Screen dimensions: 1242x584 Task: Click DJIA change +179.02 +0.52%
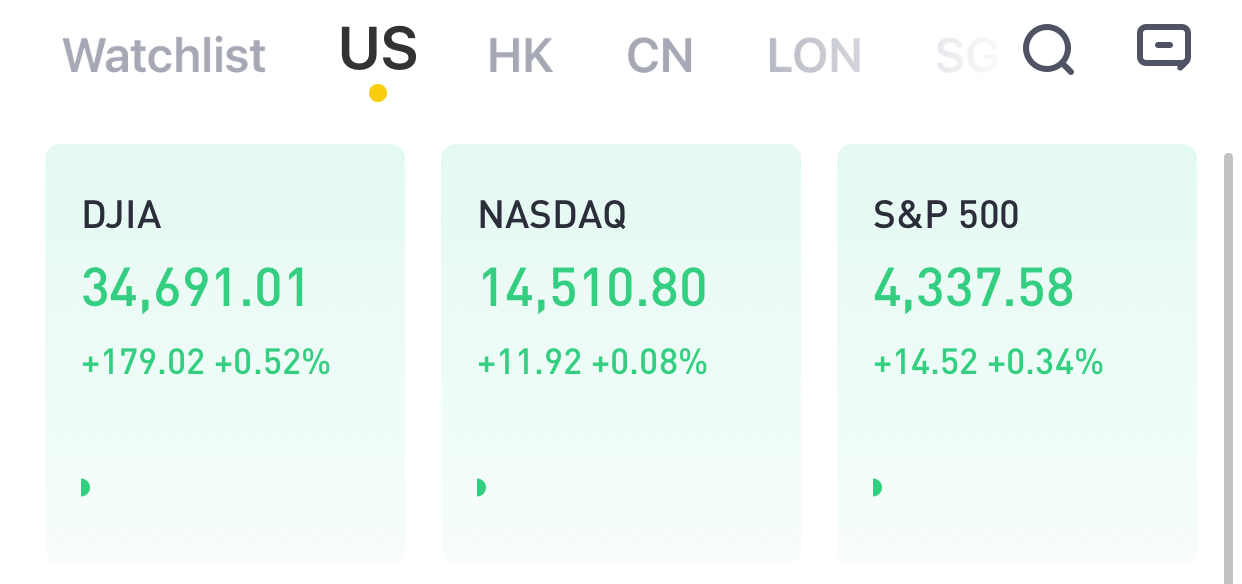coord(206,362)
